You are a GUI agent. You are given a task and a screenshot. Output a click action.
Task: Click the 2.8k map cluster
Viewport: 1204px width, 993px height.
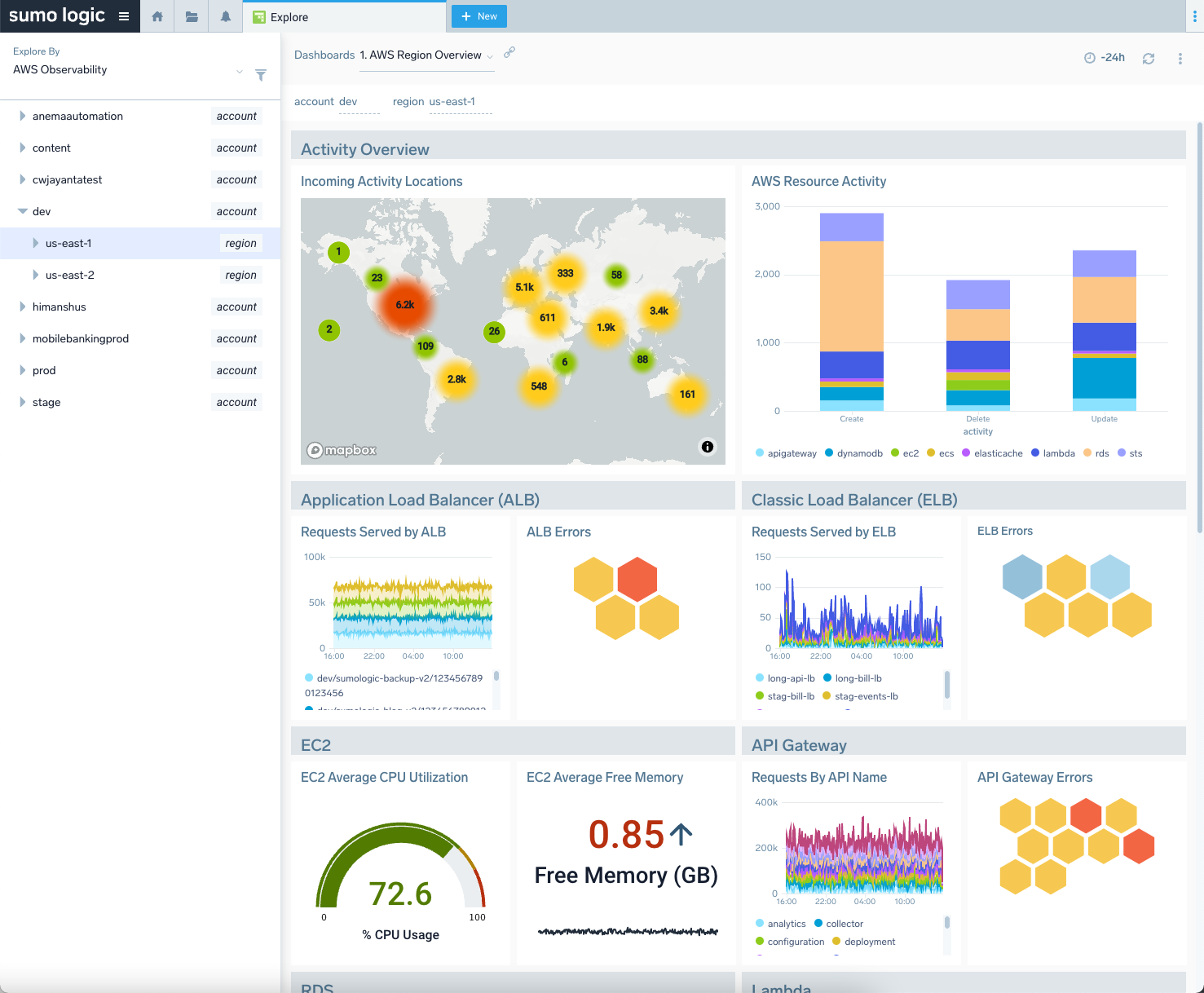pyautogui.click(x=456, y=379)
